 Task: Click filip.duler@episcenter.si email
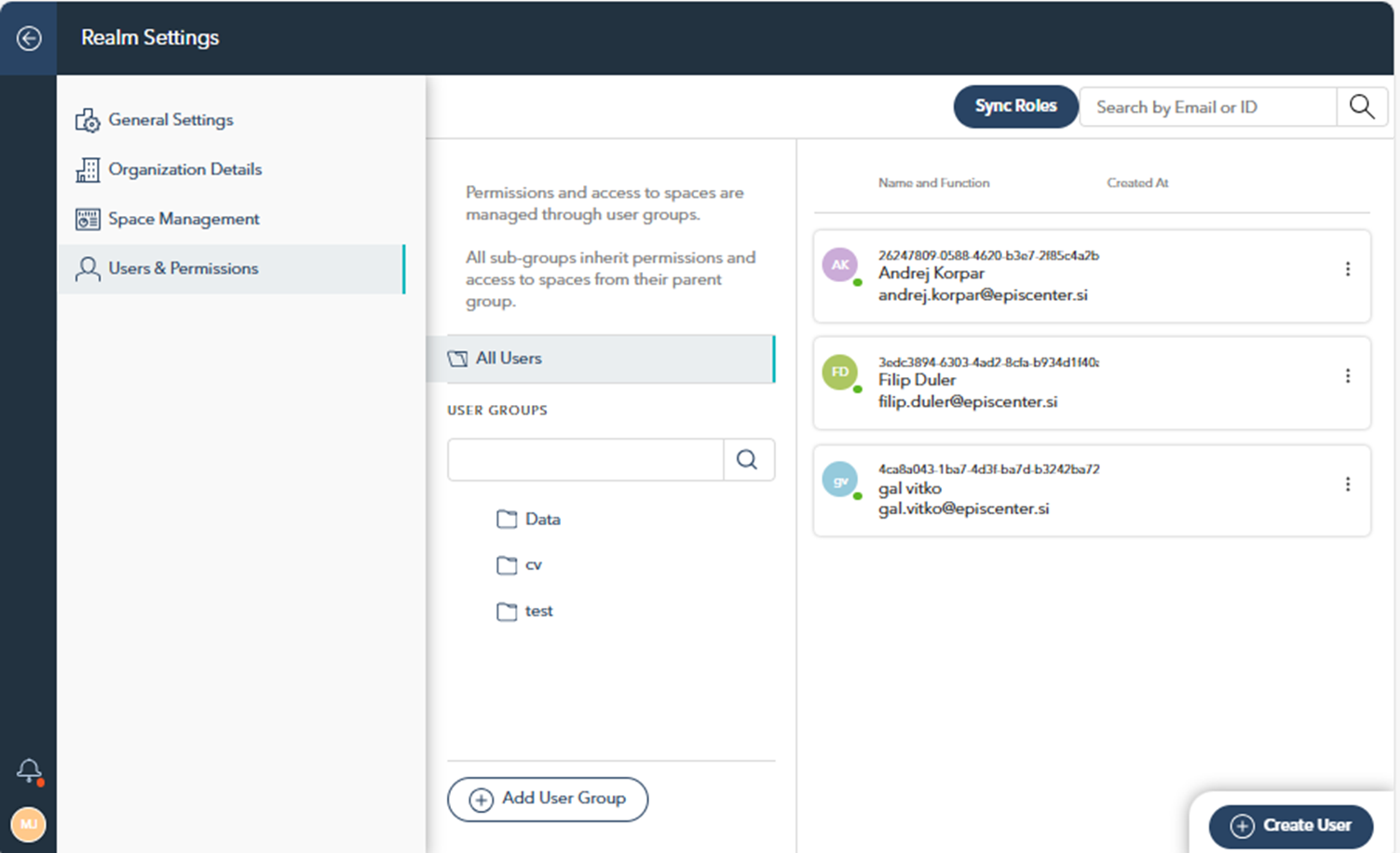(968, 402)
